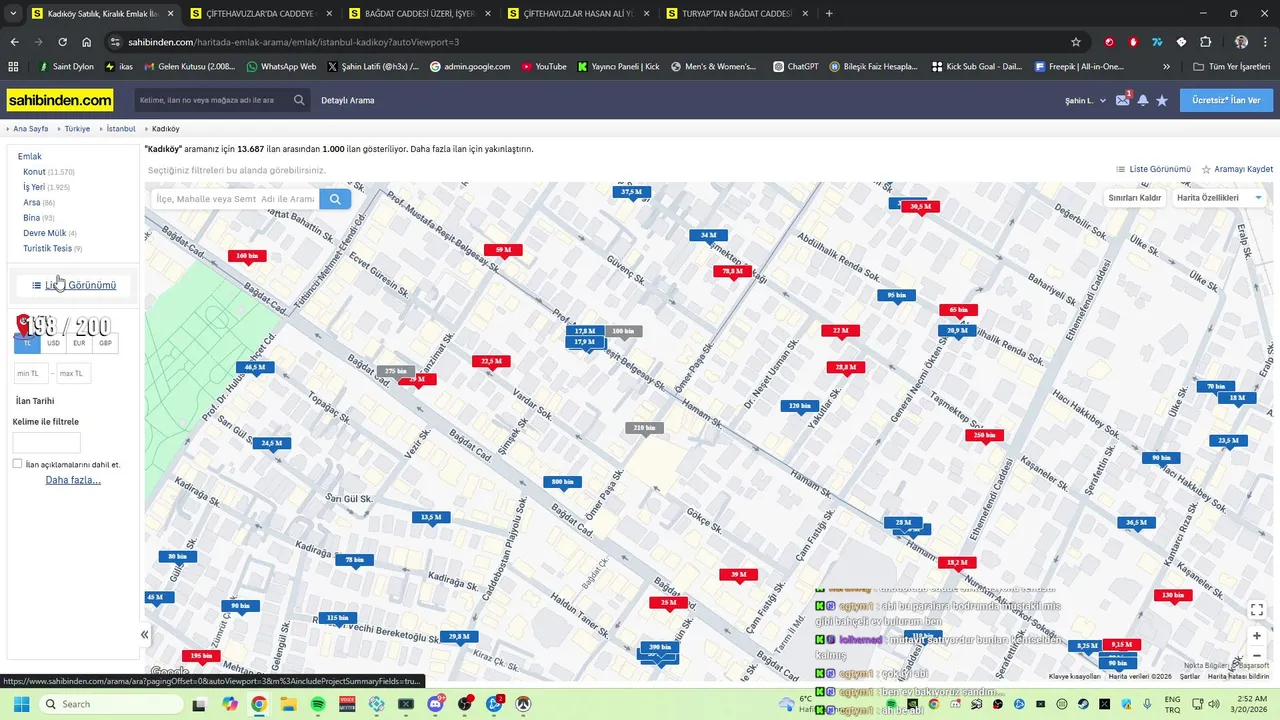Viewport: 1280px width, 720px height.
Task: Open Şahin L. account dropdown
Action: (x=1085, y=100)
